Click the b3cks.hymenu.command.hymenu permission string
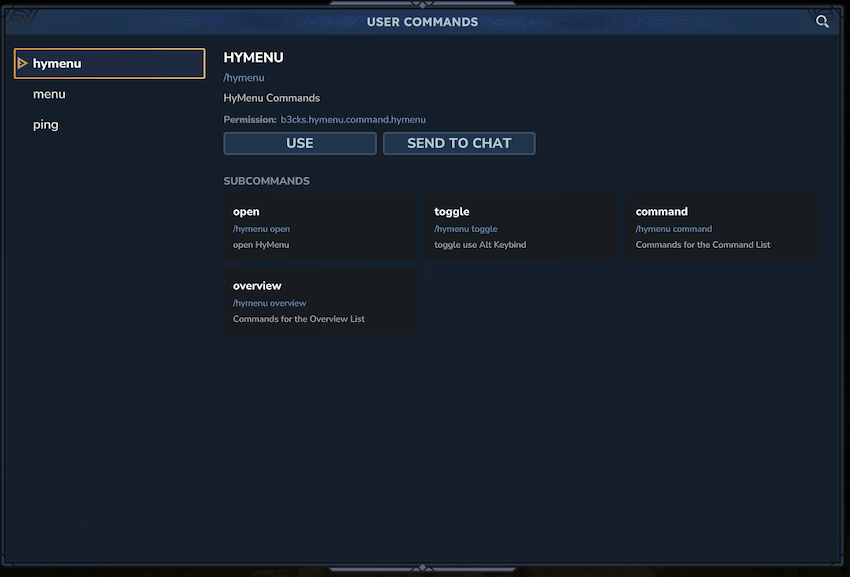Viewport: 850px width, 577px height. click(x=353, y=119)
